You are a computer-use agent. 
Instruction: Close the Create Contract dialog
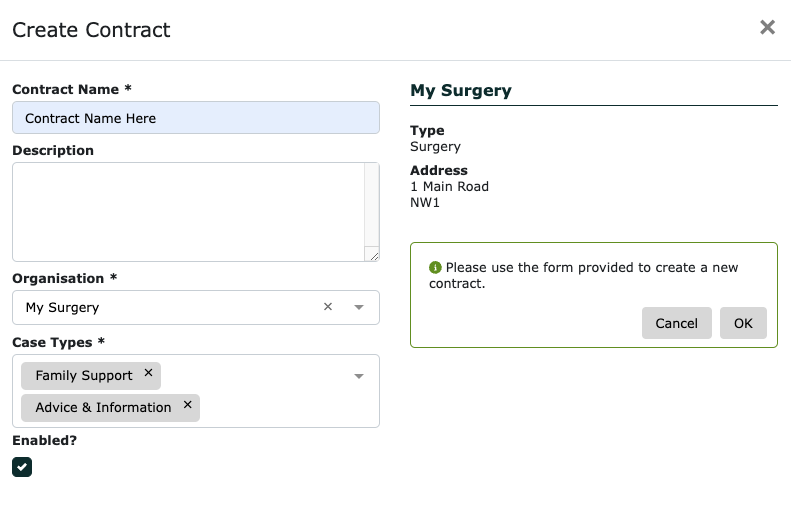point(767,27)
